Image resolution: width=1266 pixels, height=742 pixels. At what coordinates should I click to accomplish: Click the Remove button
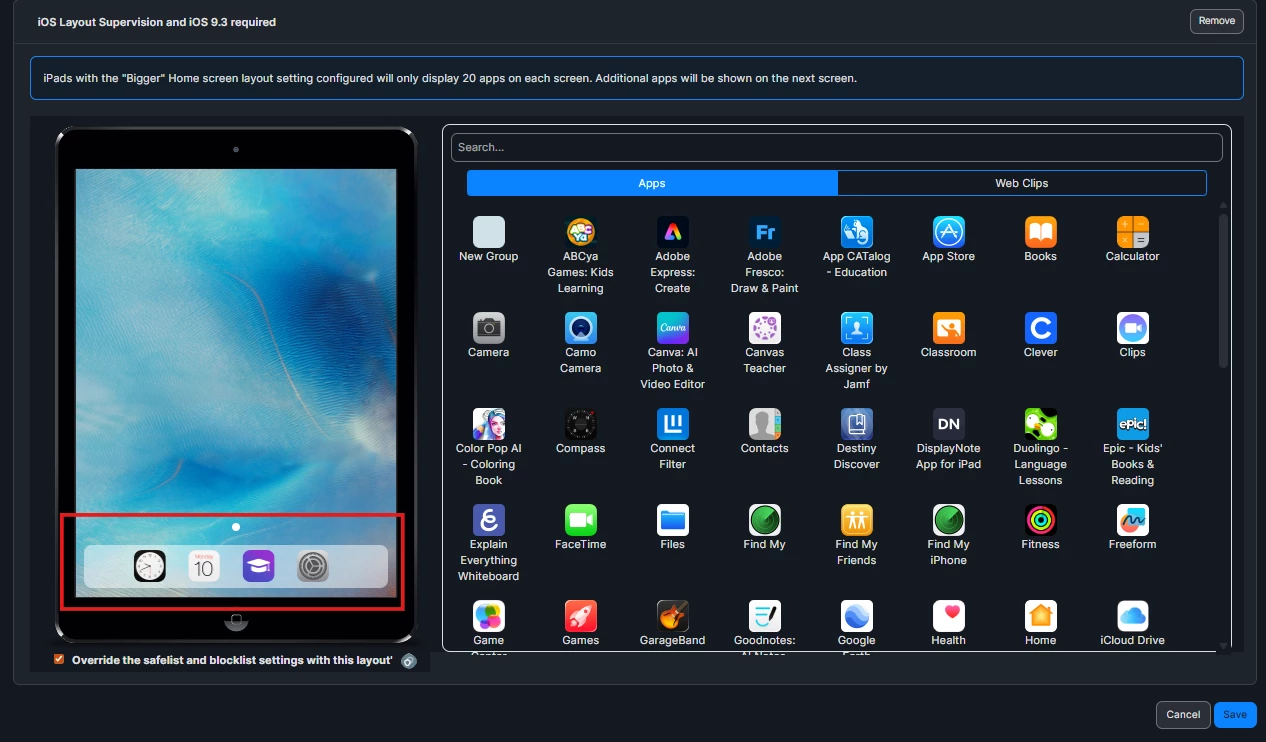tap(1217, 21)
